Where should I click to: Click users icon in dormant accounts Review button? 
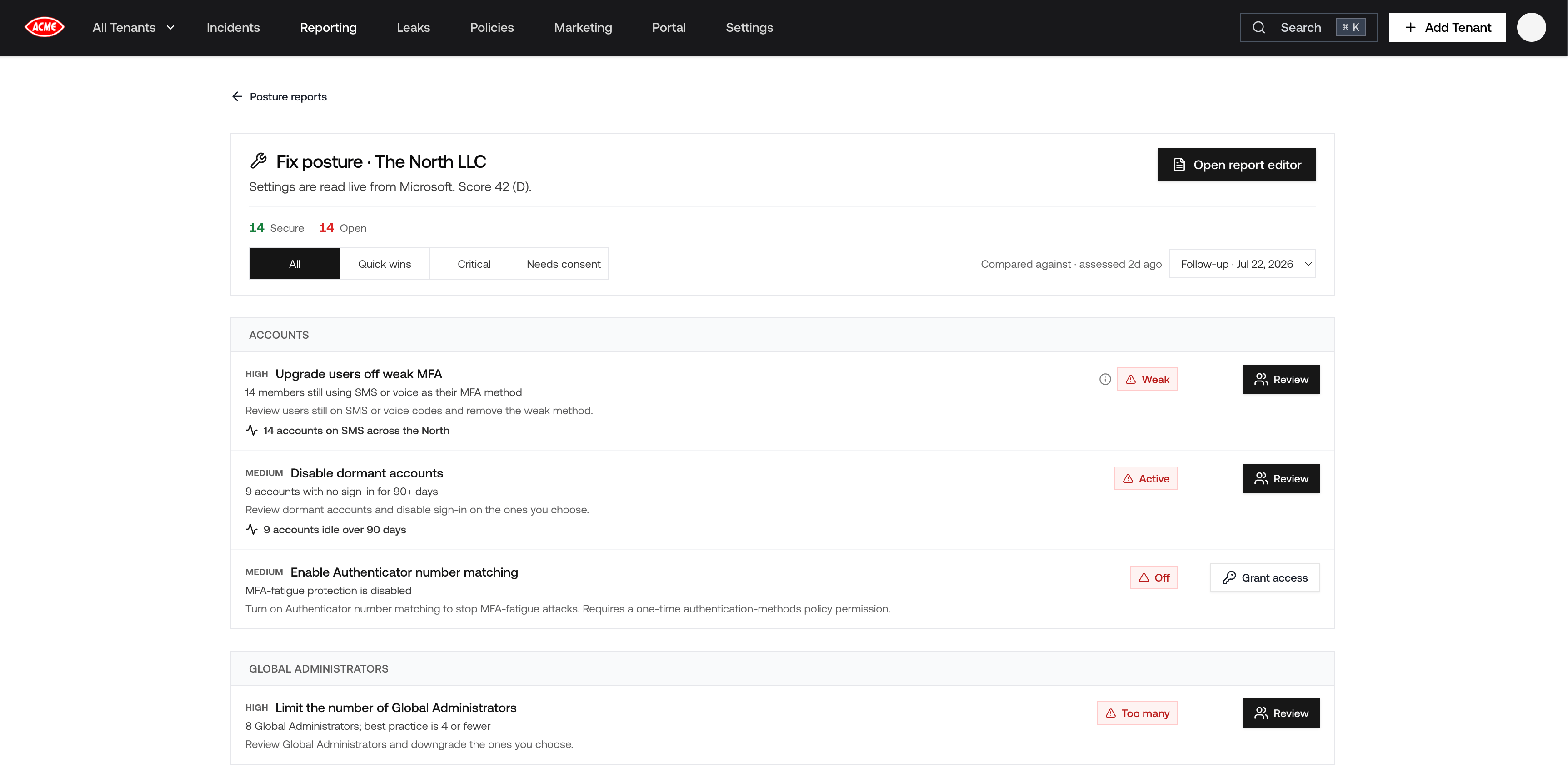pyautogui.click(x=1261, y=478)
